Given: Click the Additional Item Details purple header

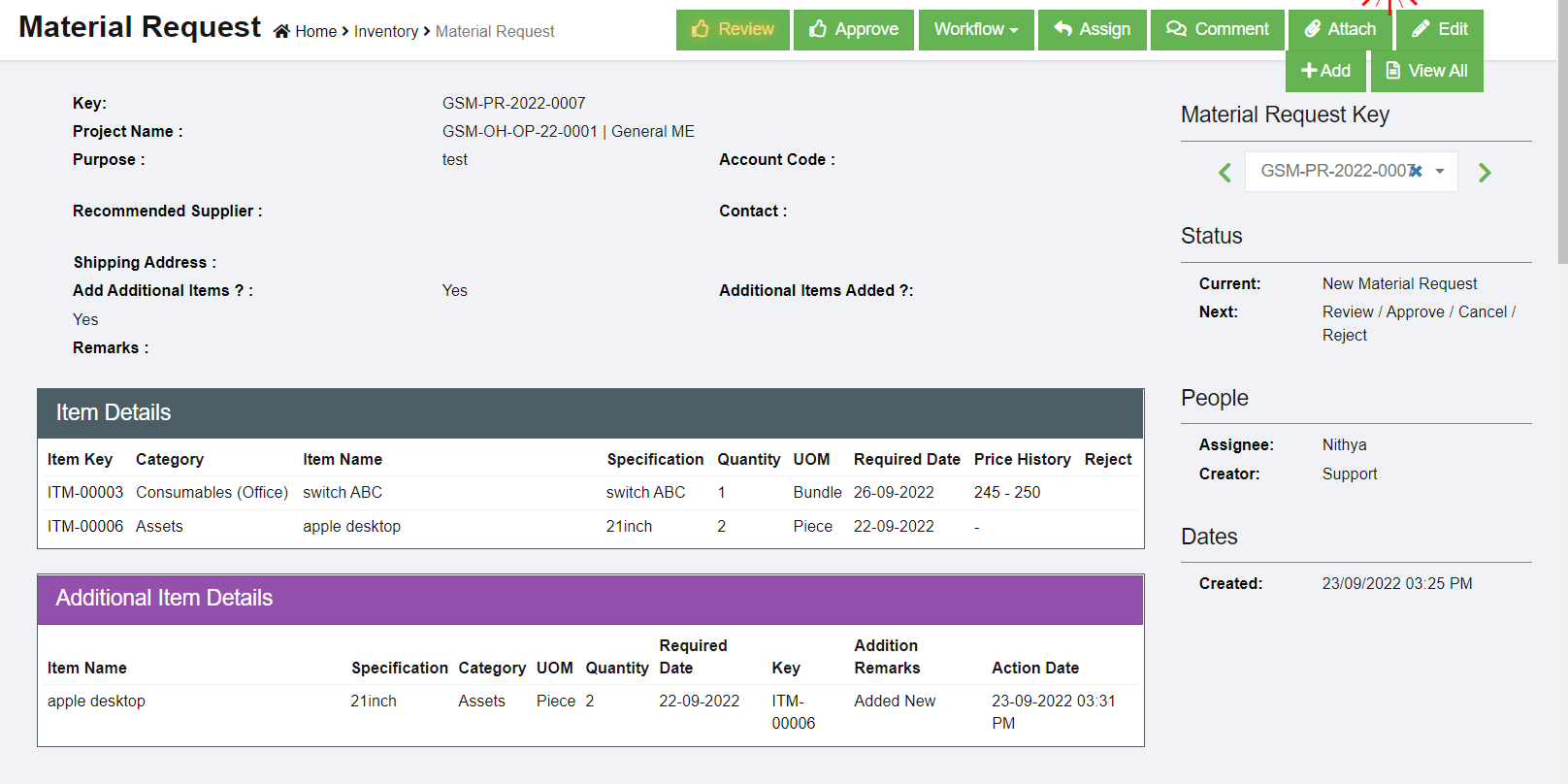Looking at the screenshot, I should click(x=590, y=599).
